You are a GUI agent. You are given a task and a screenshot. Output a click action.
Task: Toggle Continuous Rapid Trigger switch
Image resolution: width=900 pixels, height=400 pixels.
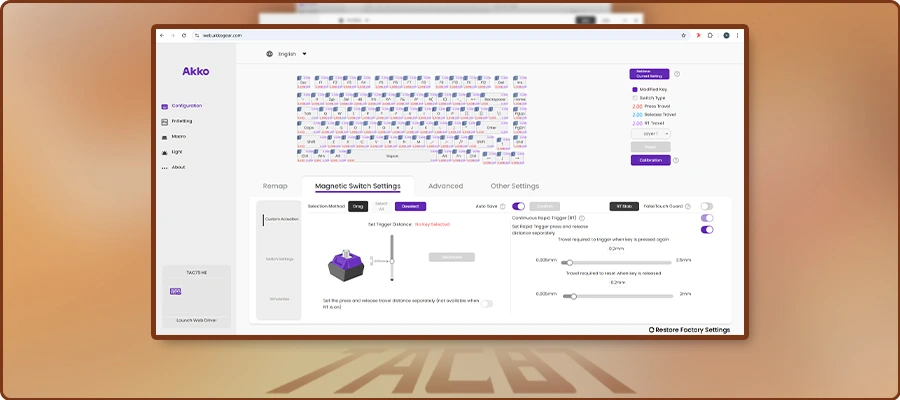(x=707, y=218)
